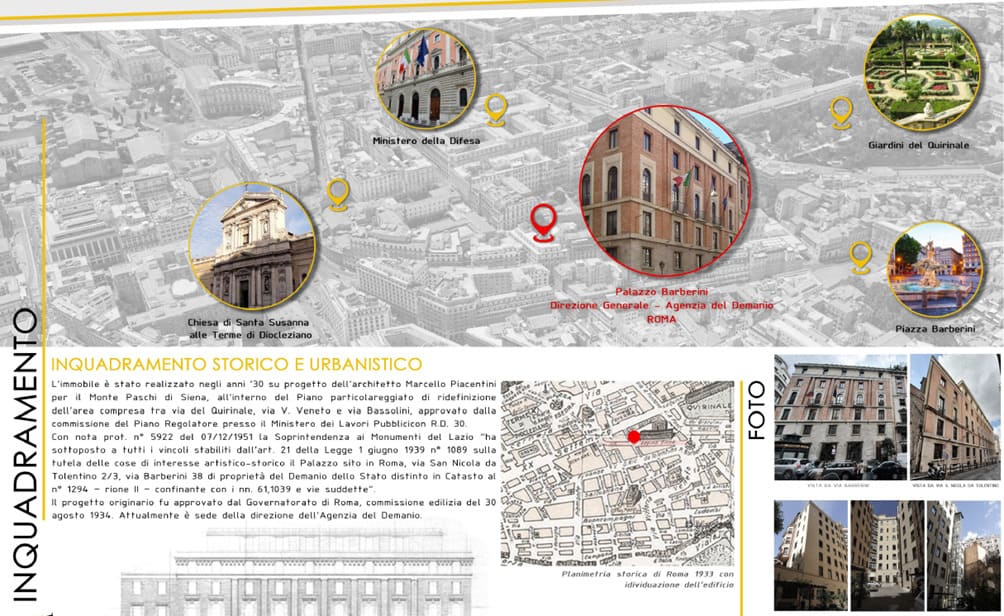This screenshot has width=1004, height=616.
Task: Click the sentence 'Attualmente è sede della direzione'
Action: click(270, 515)
